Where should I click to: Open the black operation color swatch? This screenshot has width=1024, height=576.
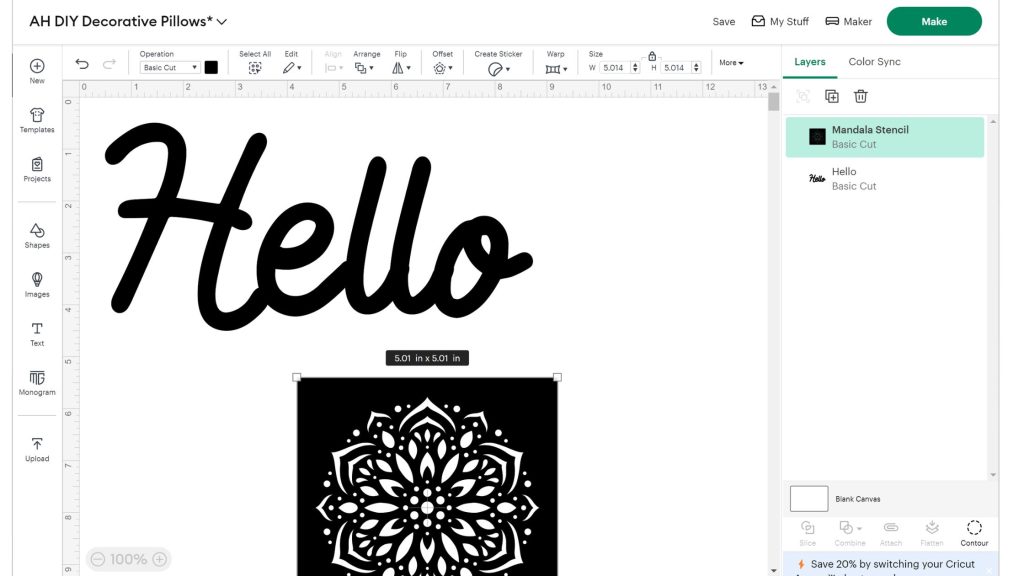[211, 68]
